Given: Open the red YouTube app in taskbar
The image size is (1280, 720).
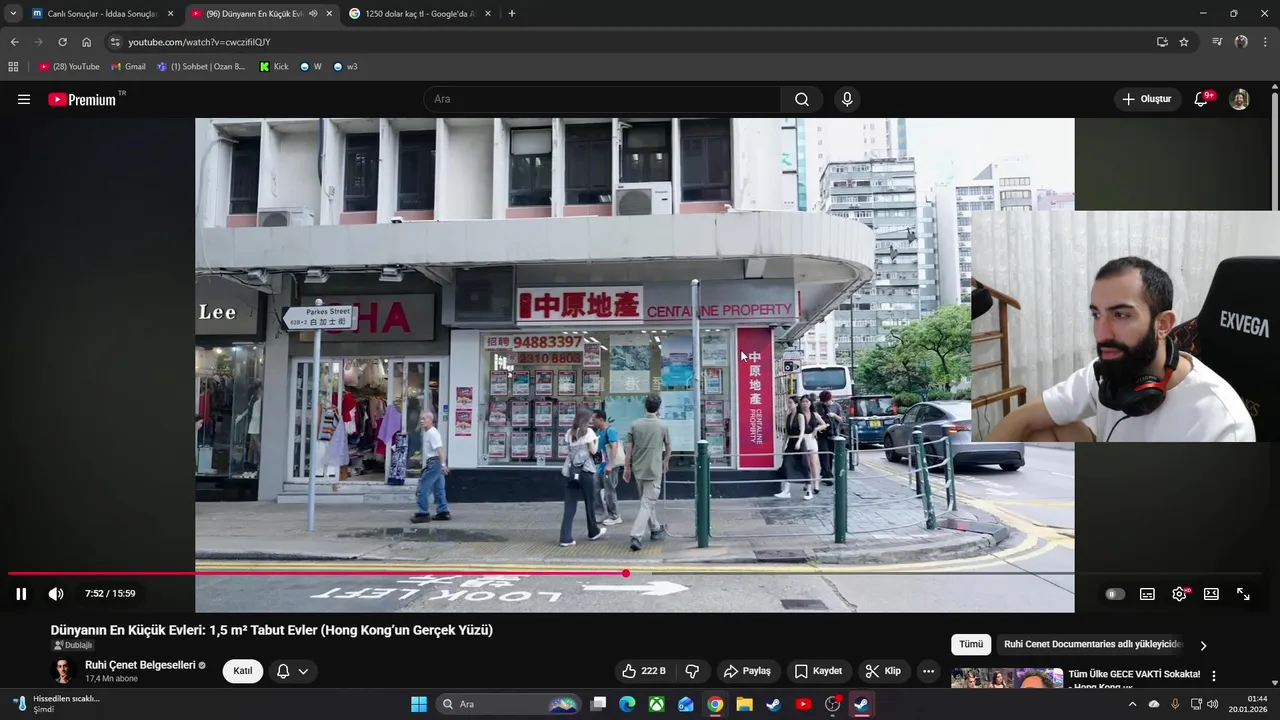Looking at the screenshot, I should click(803, 704).
